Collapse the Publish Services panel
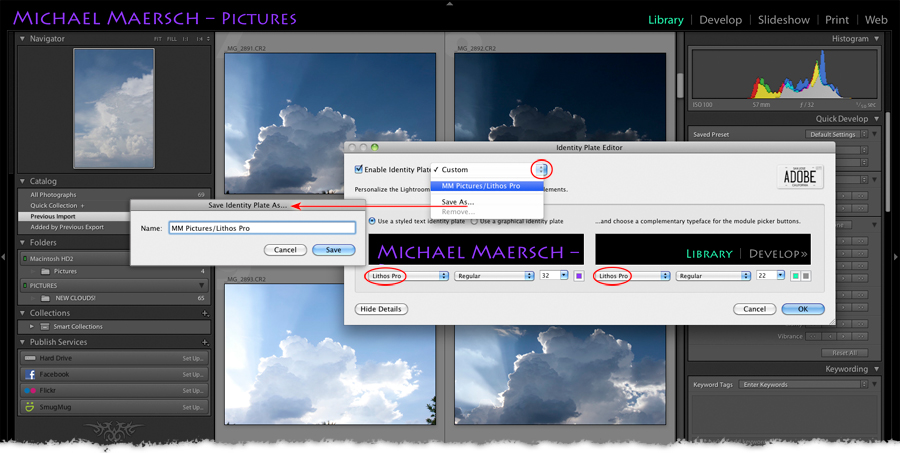Screen dimensions: 900x453 pos(22,342)
